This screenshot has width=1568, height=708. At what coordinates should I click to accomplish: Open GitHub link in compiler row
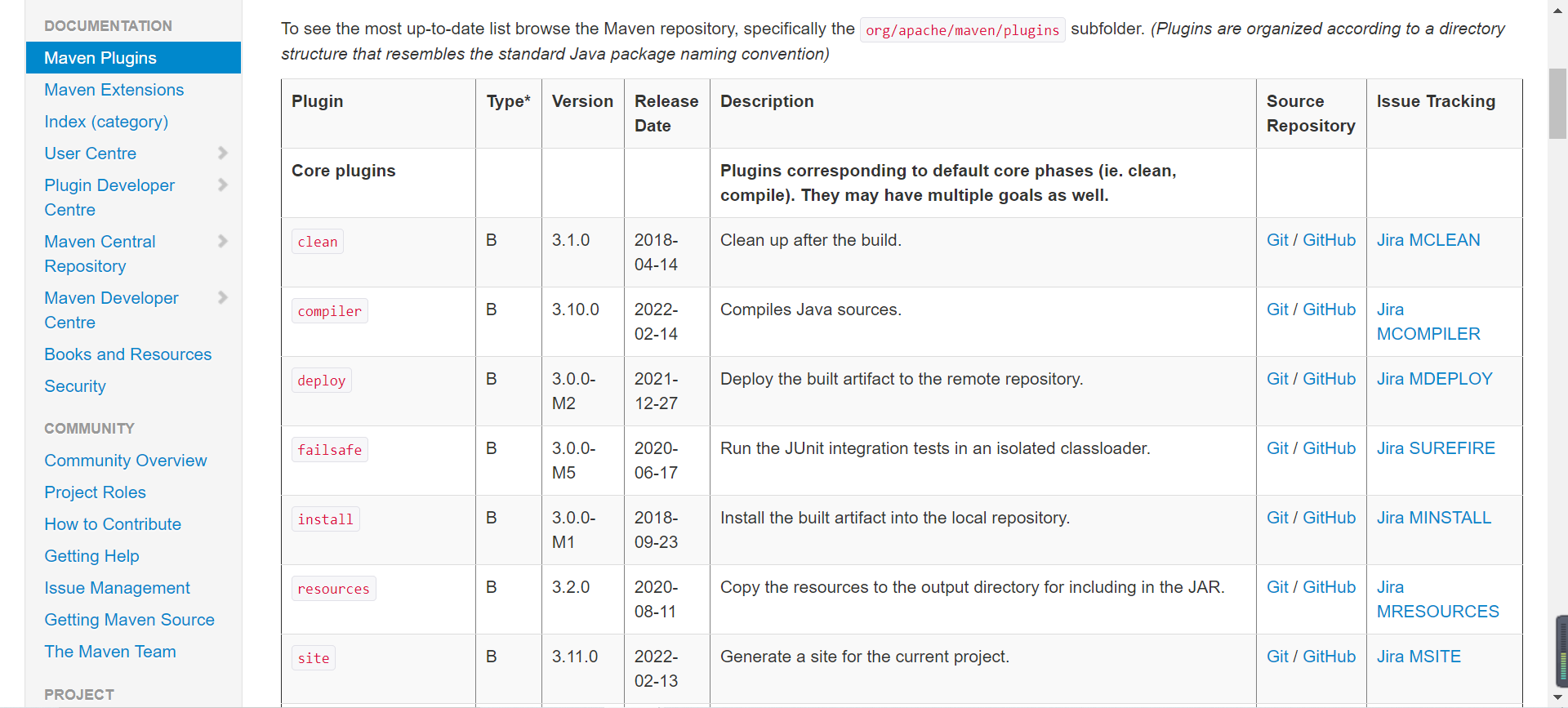1329,309
